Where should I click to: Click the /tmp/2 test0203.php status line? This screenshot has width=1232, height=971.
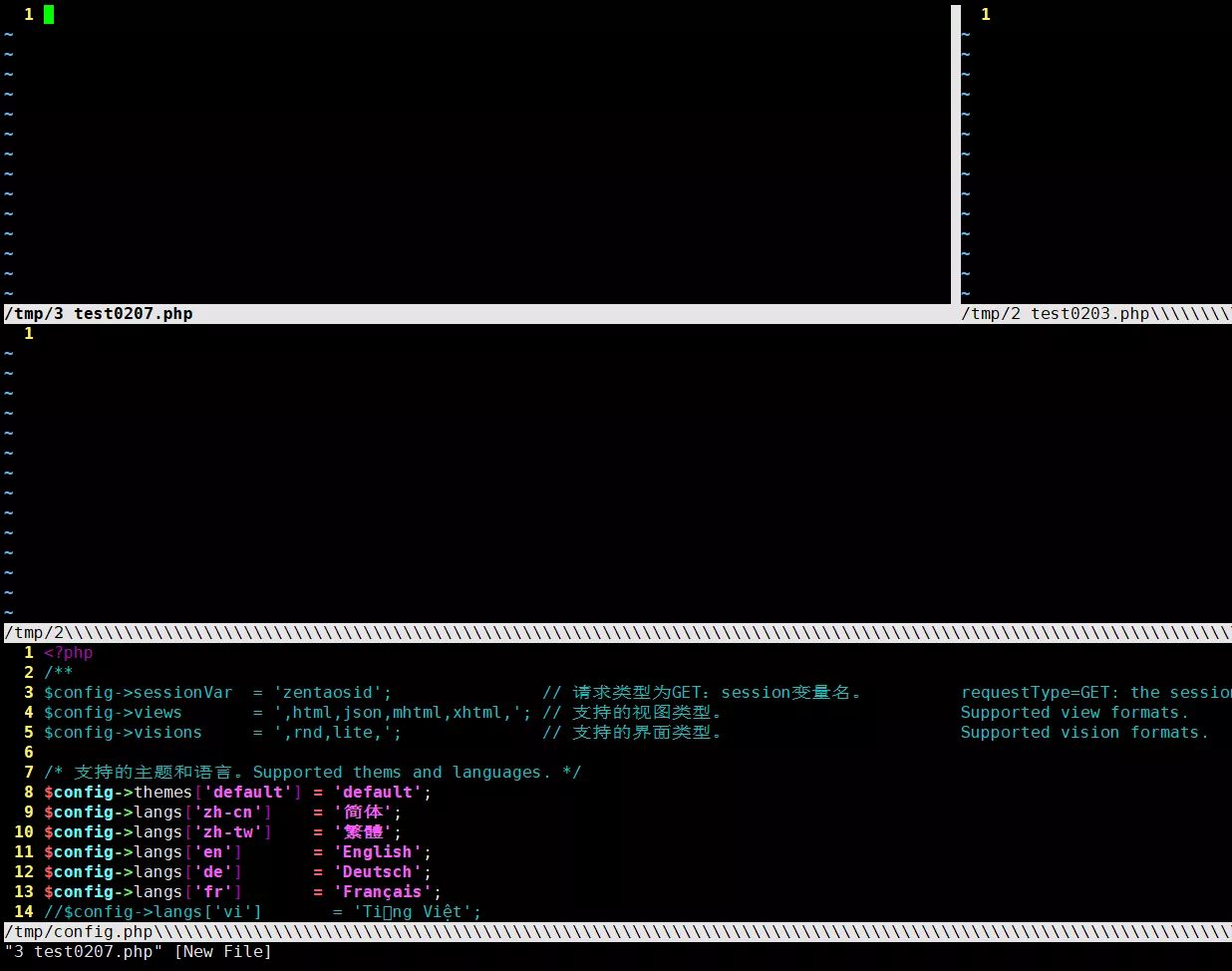pos(1095,314)
